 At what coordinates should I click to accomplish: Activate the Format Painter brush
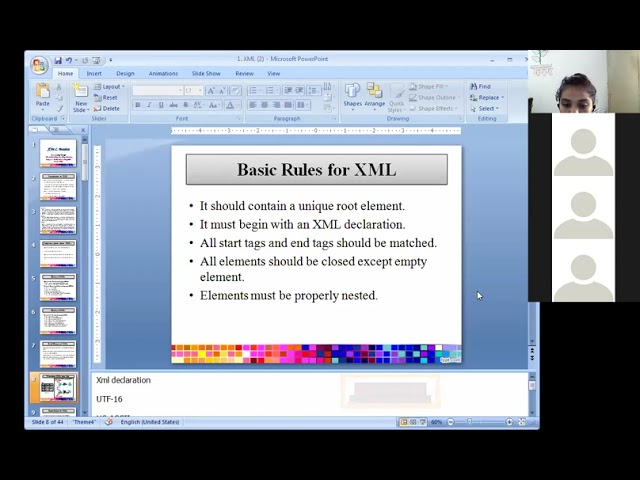(x=60, y=109)
